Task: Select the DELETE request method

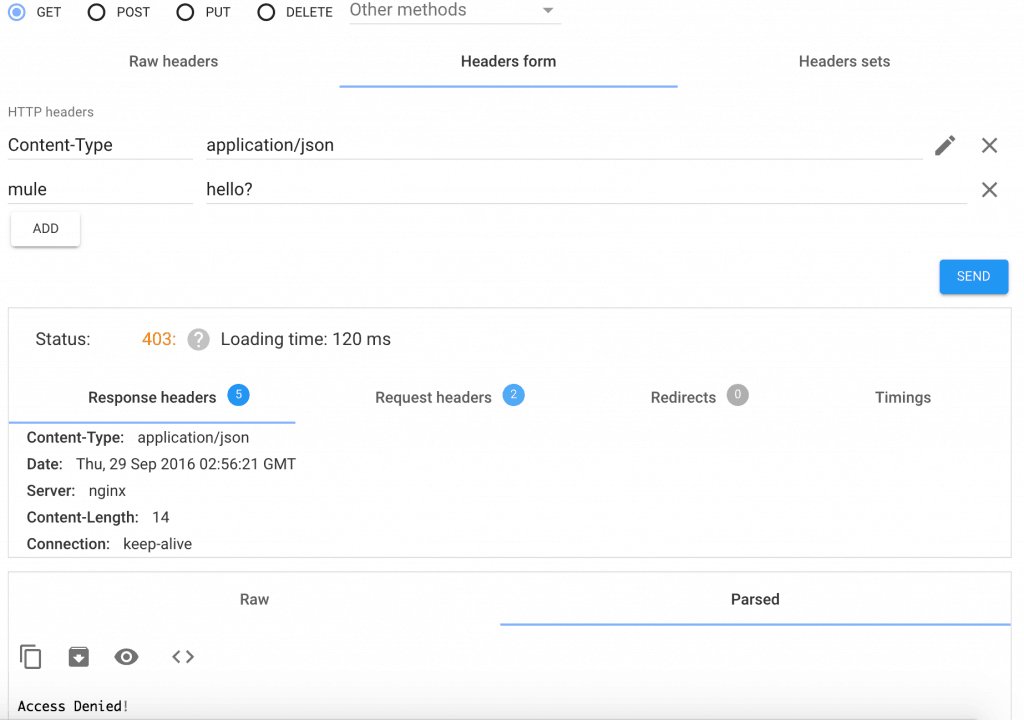Action: click(x=267, y=12)
